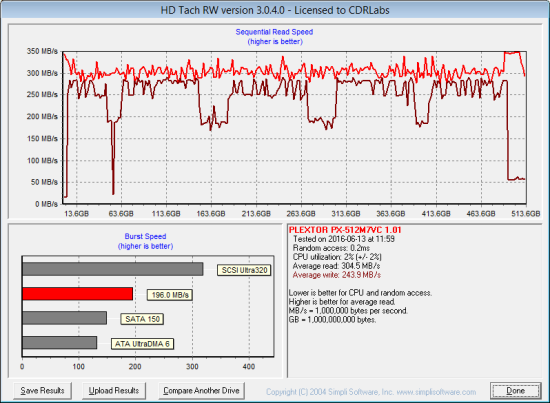Click the SATA 150 label
The height and width of the screenshot is (403, 550).
[142, 319]
